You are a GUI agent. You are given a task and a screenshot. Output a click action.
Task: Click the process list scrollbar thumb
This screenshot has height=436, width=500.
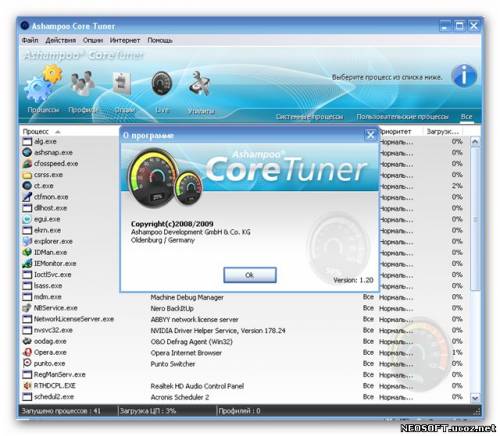pos(475,219)
